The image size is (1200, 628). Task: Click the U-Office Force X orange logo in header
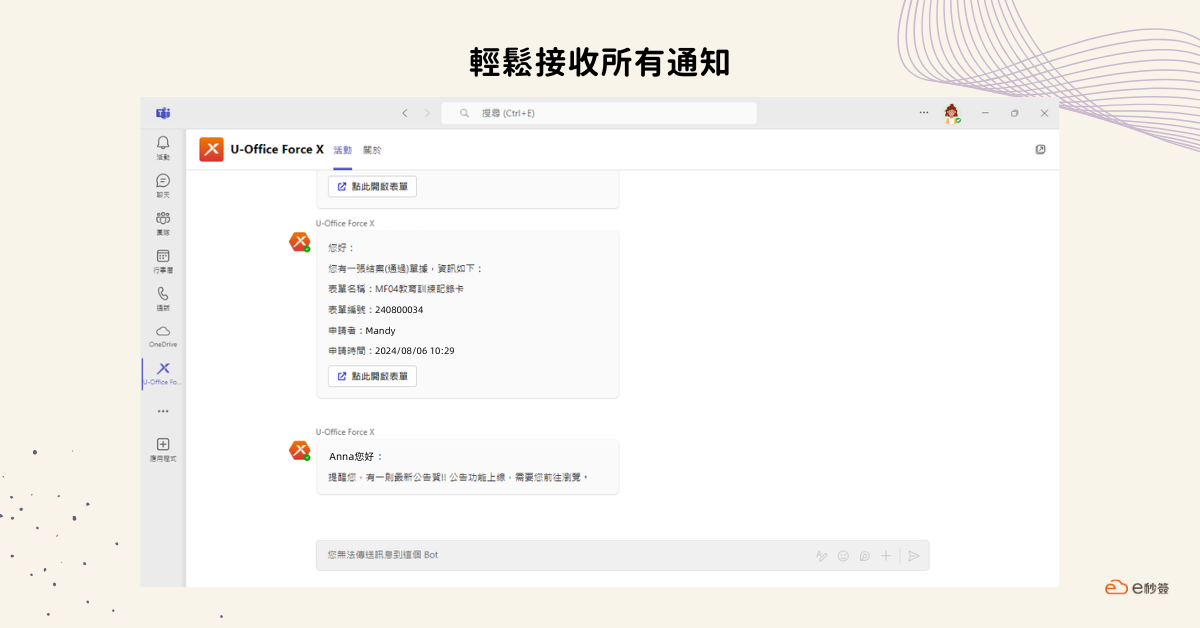pos(211,149)
